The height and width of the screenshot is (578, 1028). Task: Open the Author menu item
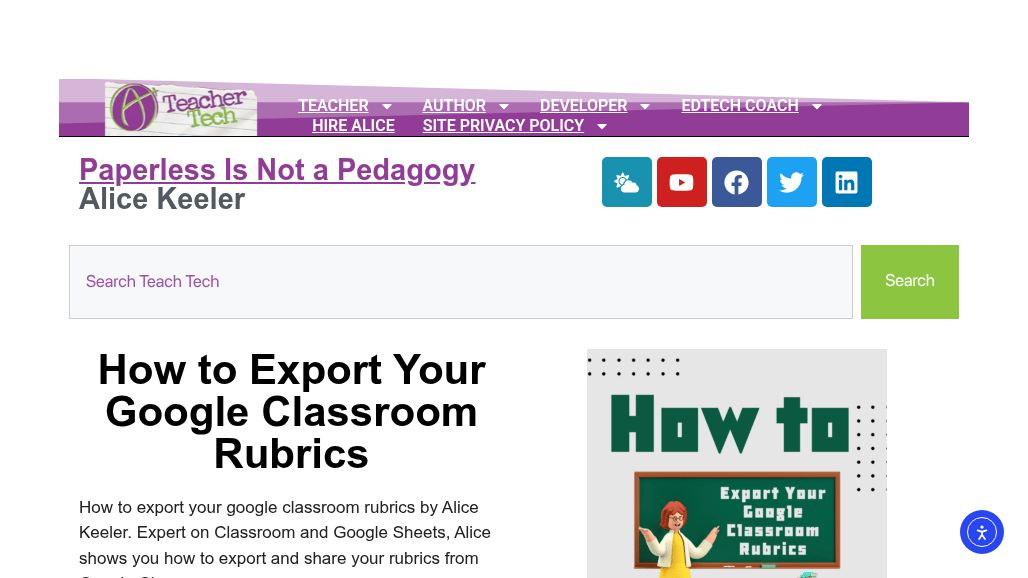coord(454,106)
